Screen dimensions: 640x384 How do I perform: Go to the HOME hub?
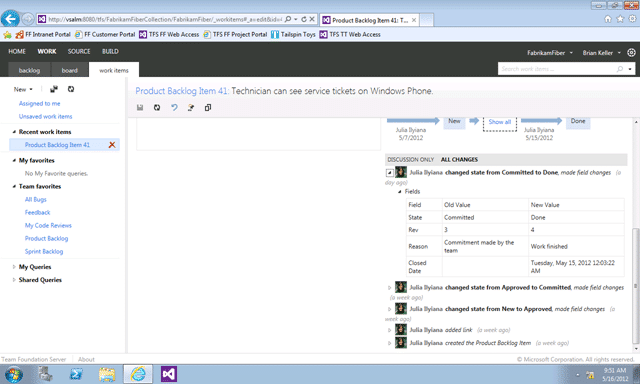pyautogui.click(x=17, y=51)
